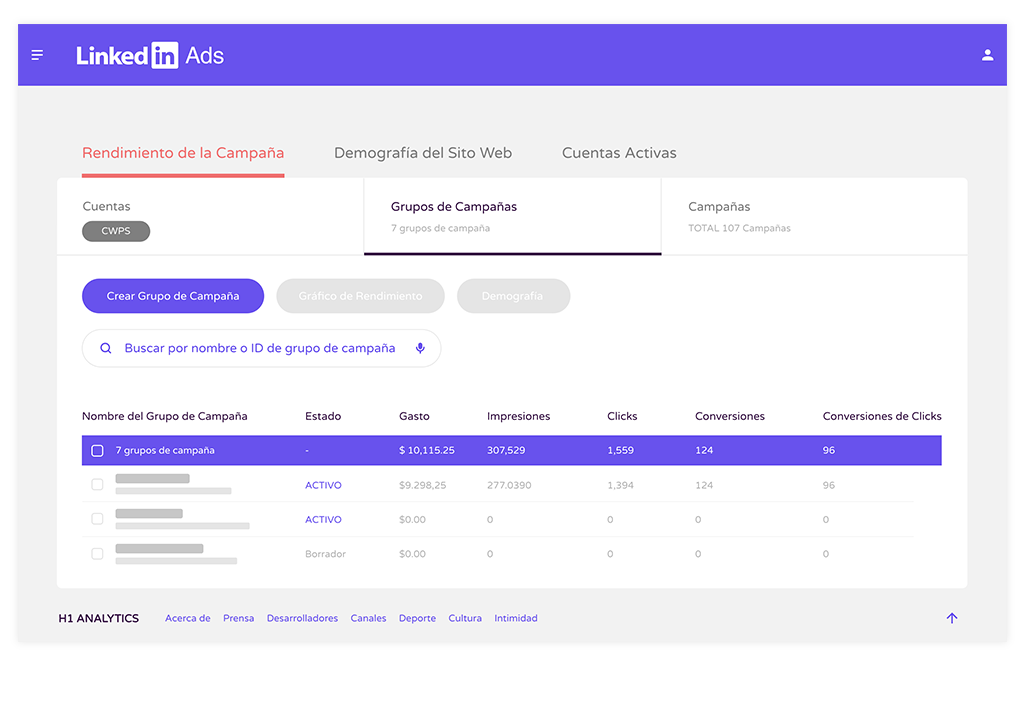Click the scroll-to-top arrow icon

coord(951,618)
